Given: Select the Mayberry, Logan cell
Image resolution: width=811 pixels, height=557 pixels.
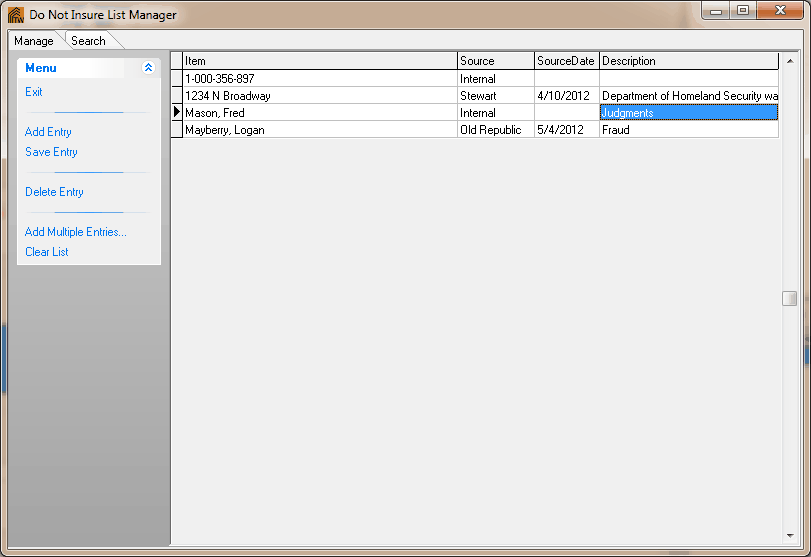Looking at the screenshot, I should 320,130.
